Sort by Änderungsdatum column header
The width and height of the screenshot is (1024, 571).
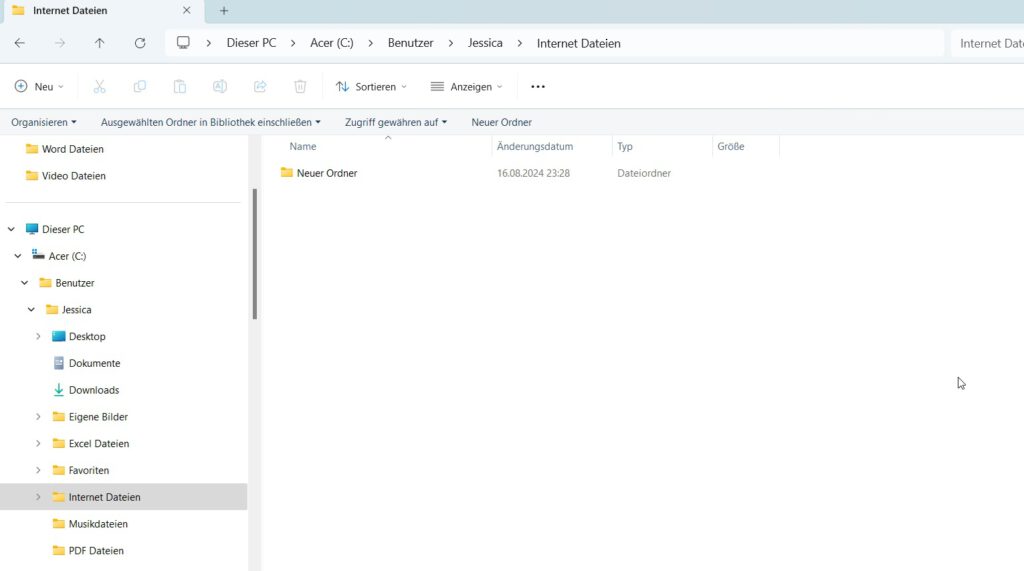(x=535, y=146)
